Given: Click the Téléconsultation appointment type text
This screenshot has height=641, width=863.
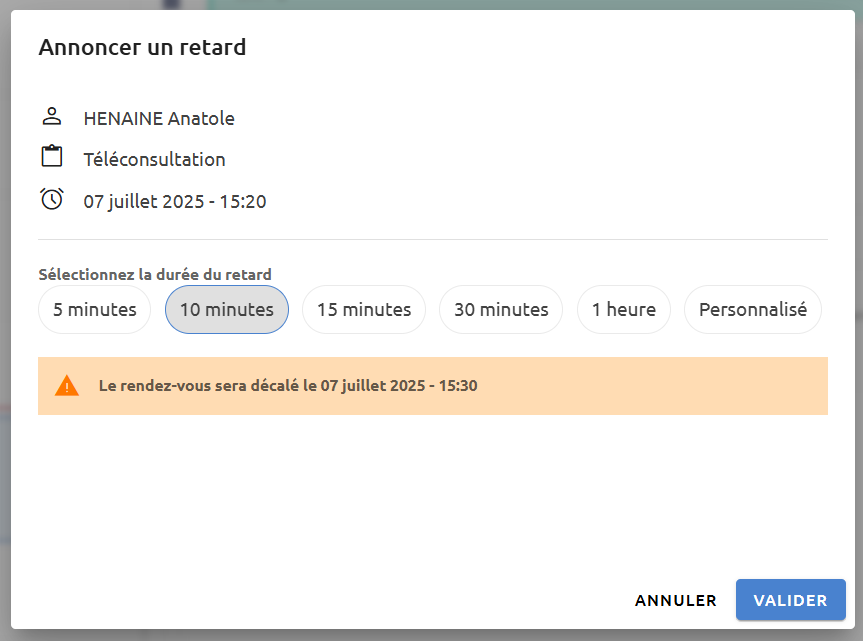Looking at the screenshot, I should tap(155, 160).
